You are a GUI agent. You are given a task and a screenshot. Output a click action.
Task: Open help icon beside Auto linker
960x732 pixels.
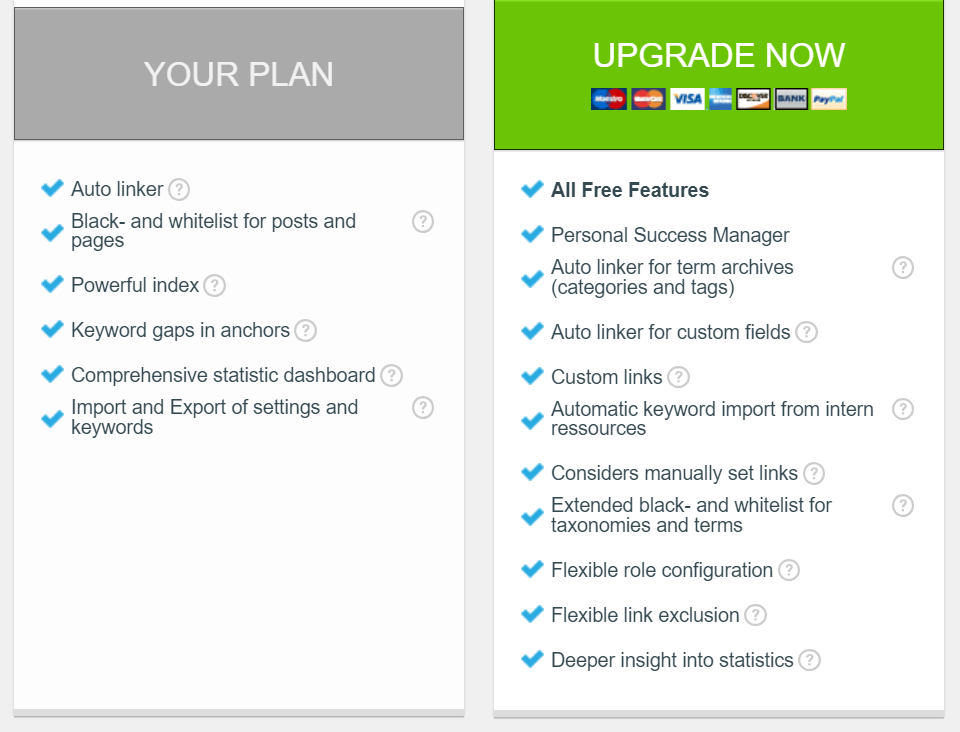coord(179,189)
